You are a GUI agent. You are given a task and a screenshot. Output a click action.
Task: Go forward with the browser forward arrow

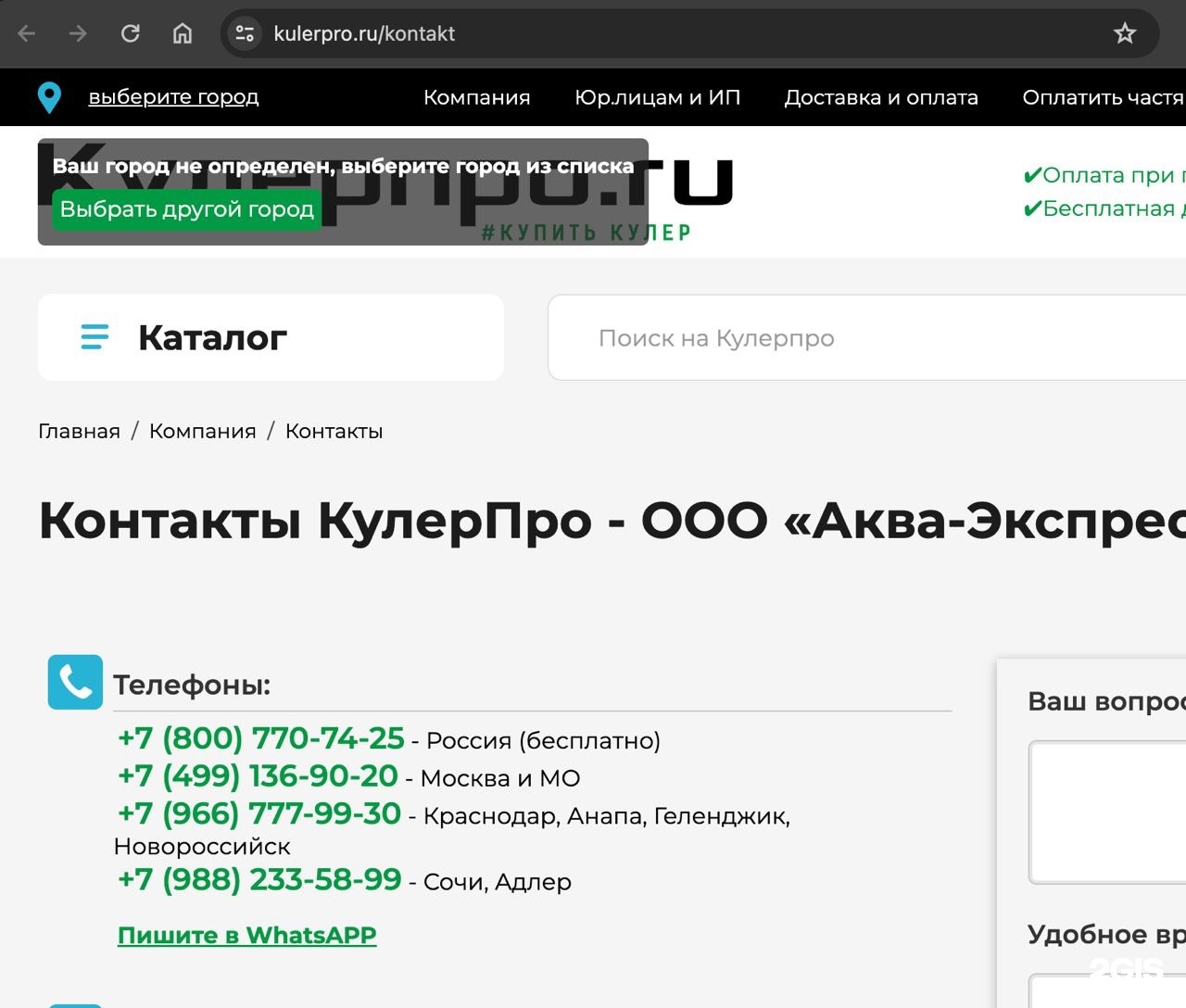(x=78, y=34)
